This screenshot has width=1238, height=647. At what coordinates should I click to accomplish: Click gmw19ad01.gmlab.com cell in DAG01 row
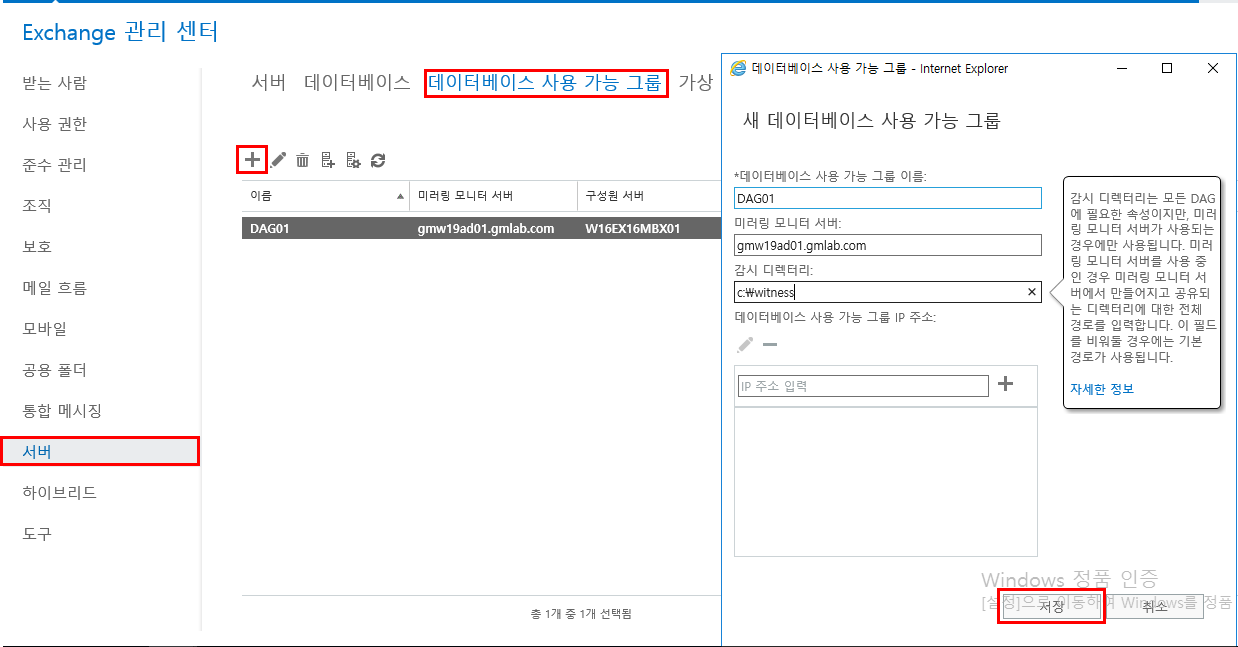tap(486, 228)
